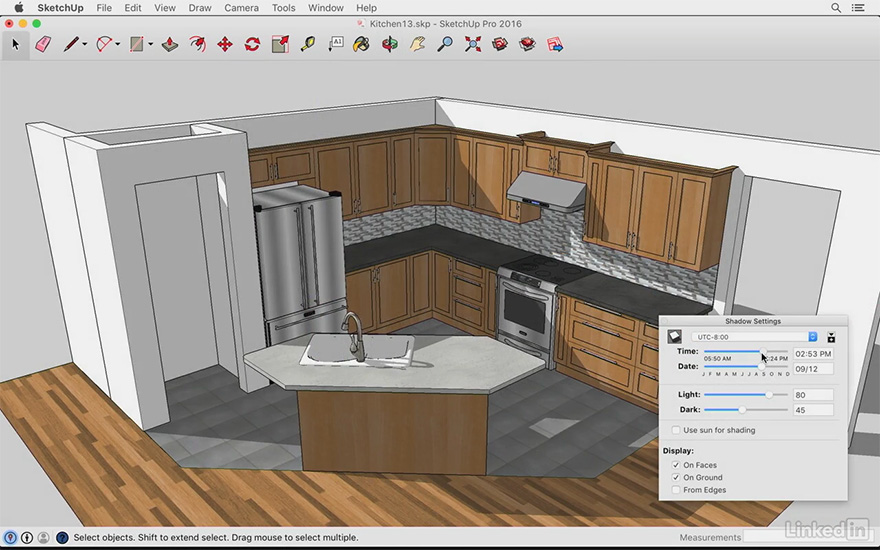This screenshot has width=880, height=550.
Task: Open the Extension Warehouse icon
Action: coord(527,44)
